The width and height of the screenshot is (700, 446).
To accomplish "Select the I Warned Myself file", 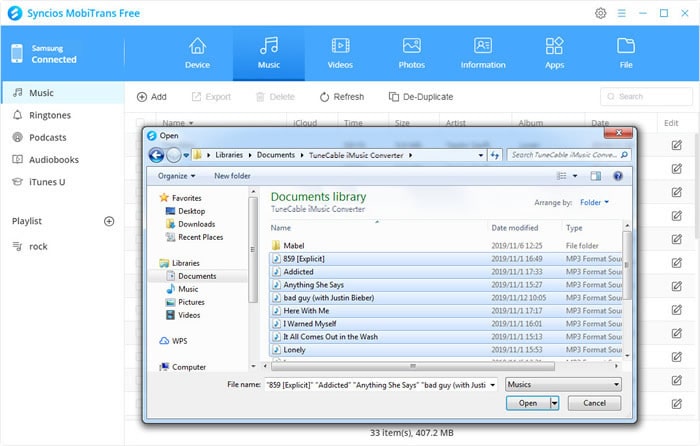I will point(446,324).
